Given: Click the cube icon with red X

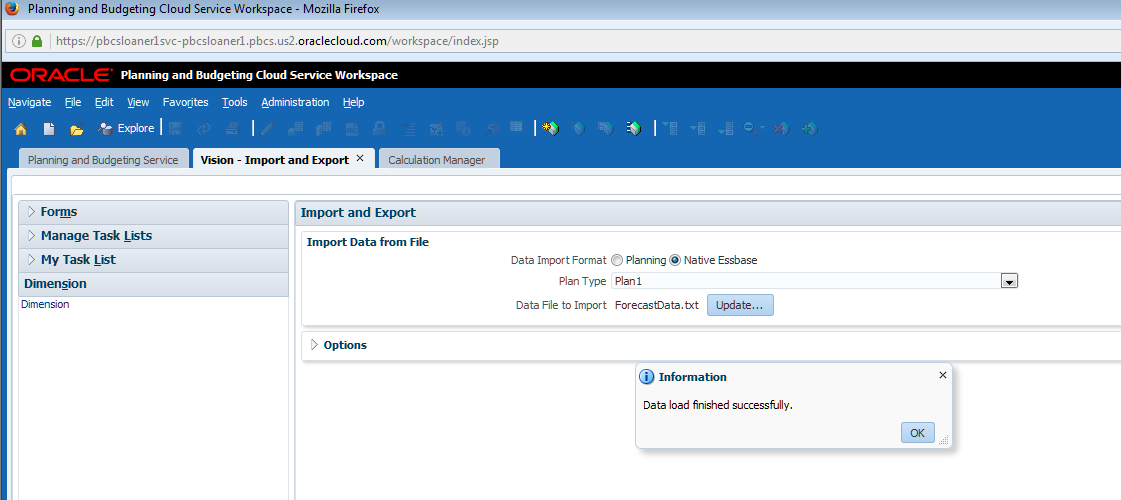Looking at the screenshot, I should coord(781,129).
